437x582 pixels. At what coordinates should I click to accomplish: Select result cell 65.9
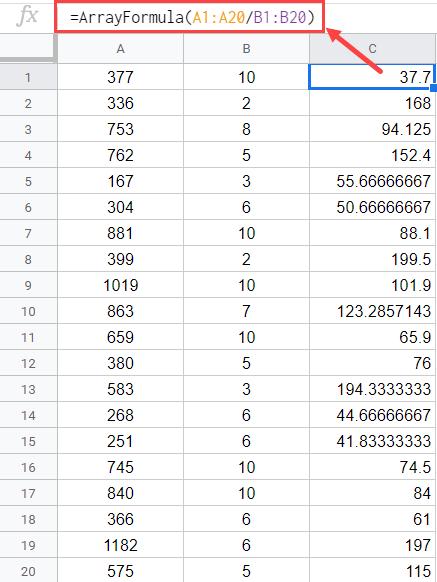[x=372, y=337]
